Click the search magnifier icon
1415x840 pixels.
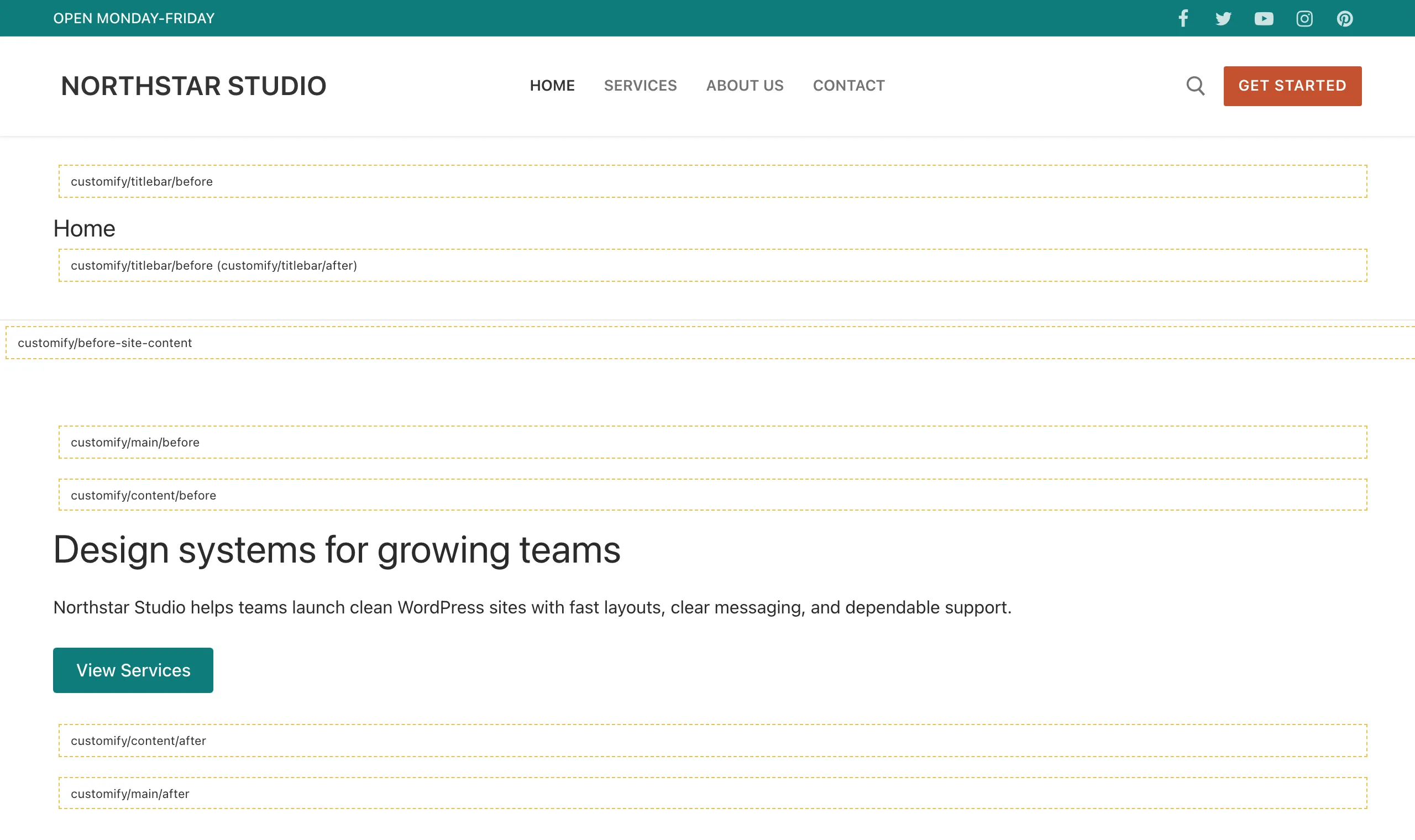pyautogui.click(x=1196, y=86)
